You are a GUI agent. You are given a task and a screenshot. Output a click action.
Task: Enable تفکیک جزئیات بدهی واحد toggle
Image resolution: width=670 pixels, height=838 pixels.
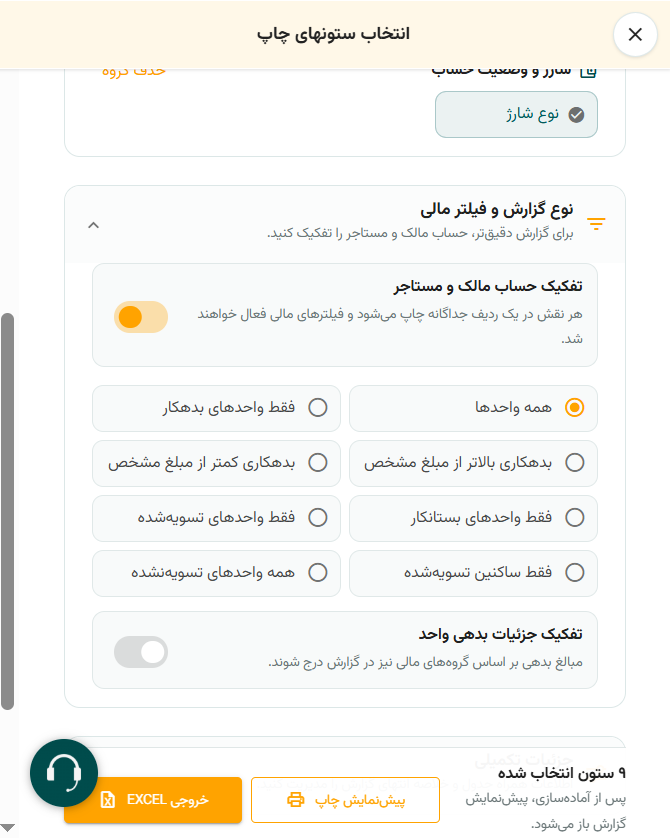(x=141, y=651)
